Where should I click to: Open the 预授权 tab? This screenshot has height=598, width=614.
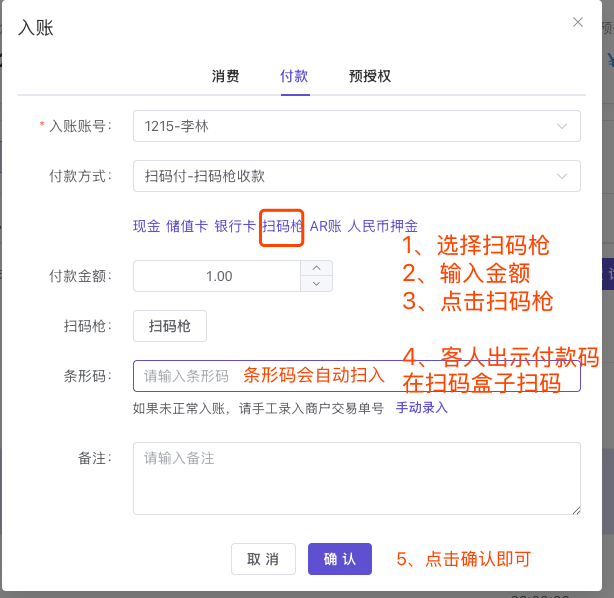pos(369,76)
